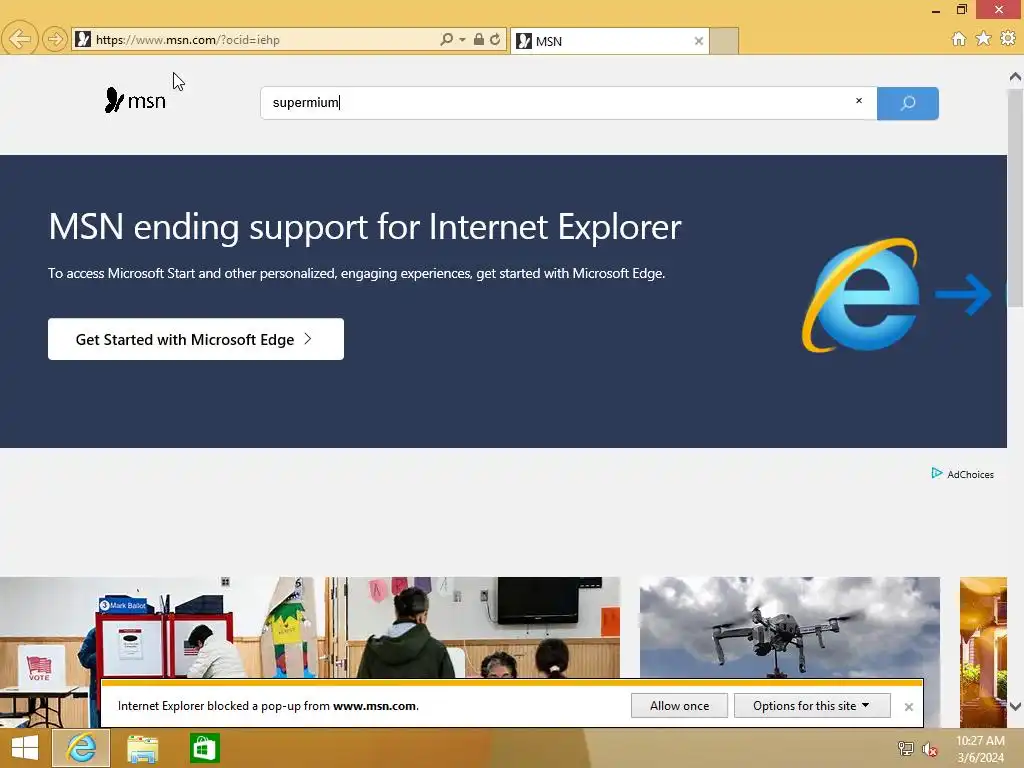Image resolution: width=1024 pixels, height=768 pixels.
Task: Clear the search box with the x
Action: pyautogui.click(x=859, y=101)
